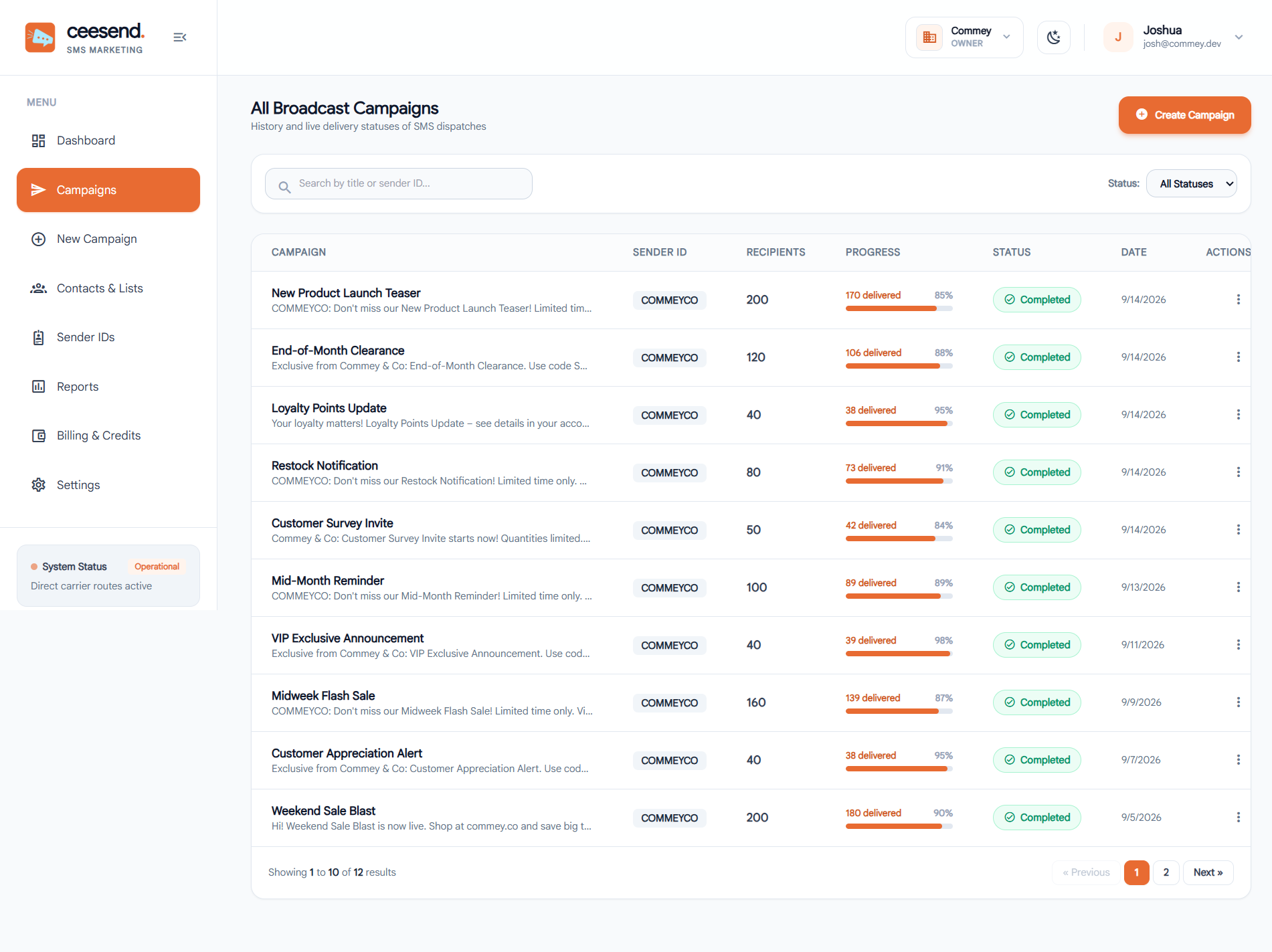Click Joshua's avatar letter J
Viewport: 1272px width, 952px height.
(1118, 37)
